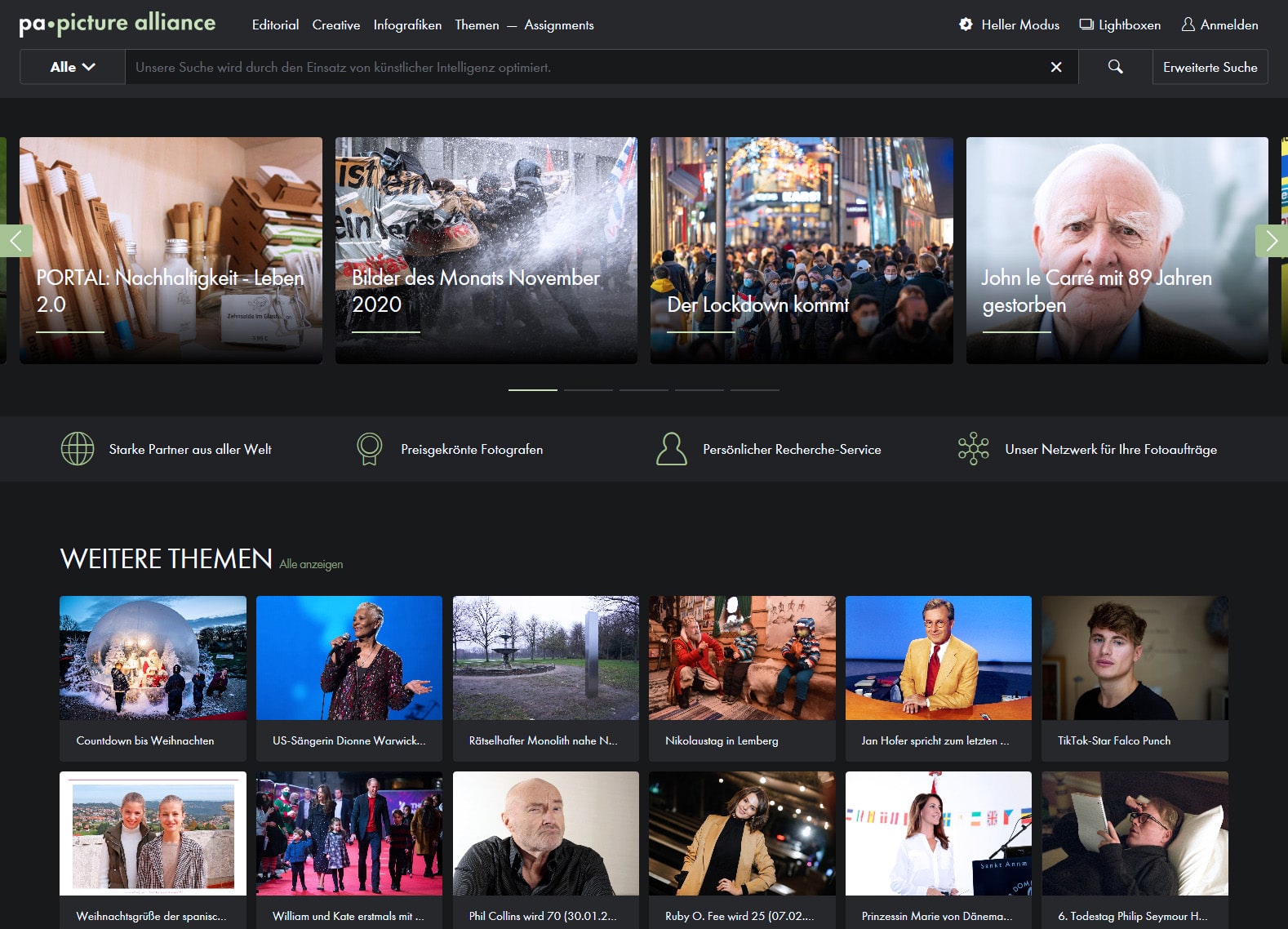1288x929 pixels.
Task: Open the Themen menu
Action: pos(477,25)
